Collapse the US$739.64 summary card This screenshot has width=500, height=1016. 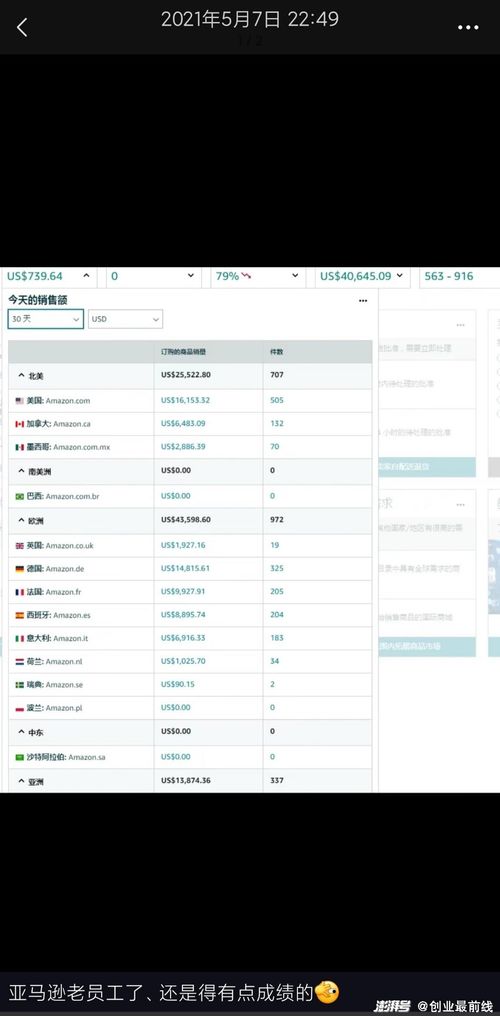(x=86, y=276)
